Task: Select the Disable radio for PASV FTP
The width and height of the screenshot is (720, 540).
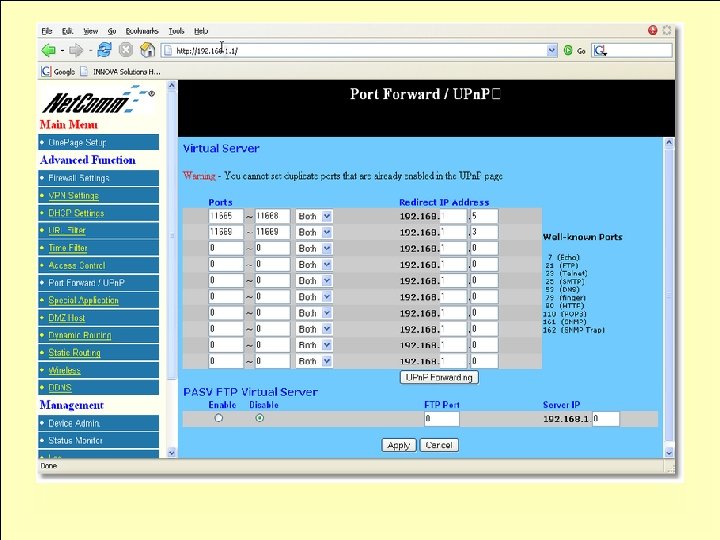Action: [x=260, y=418]
